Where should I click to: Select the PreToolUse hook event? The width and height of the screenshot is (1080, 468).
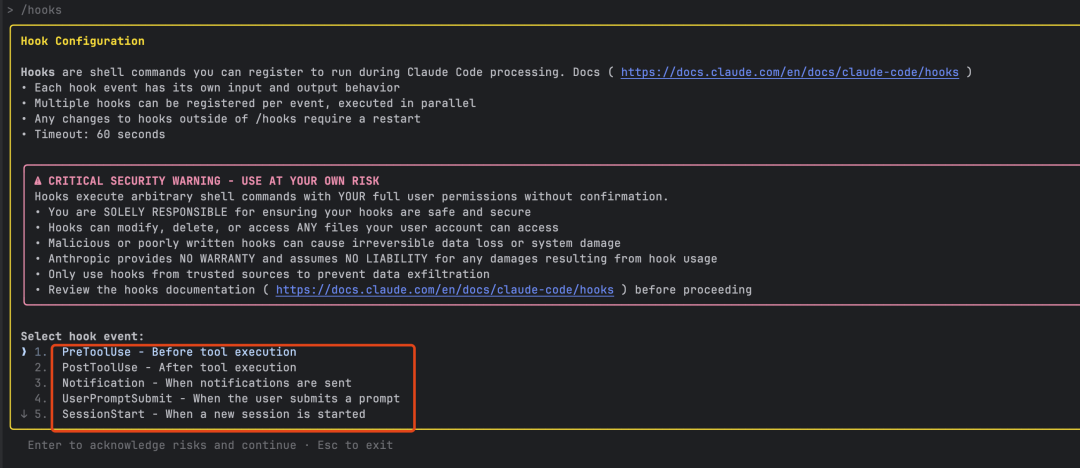(x=179, y=352)
